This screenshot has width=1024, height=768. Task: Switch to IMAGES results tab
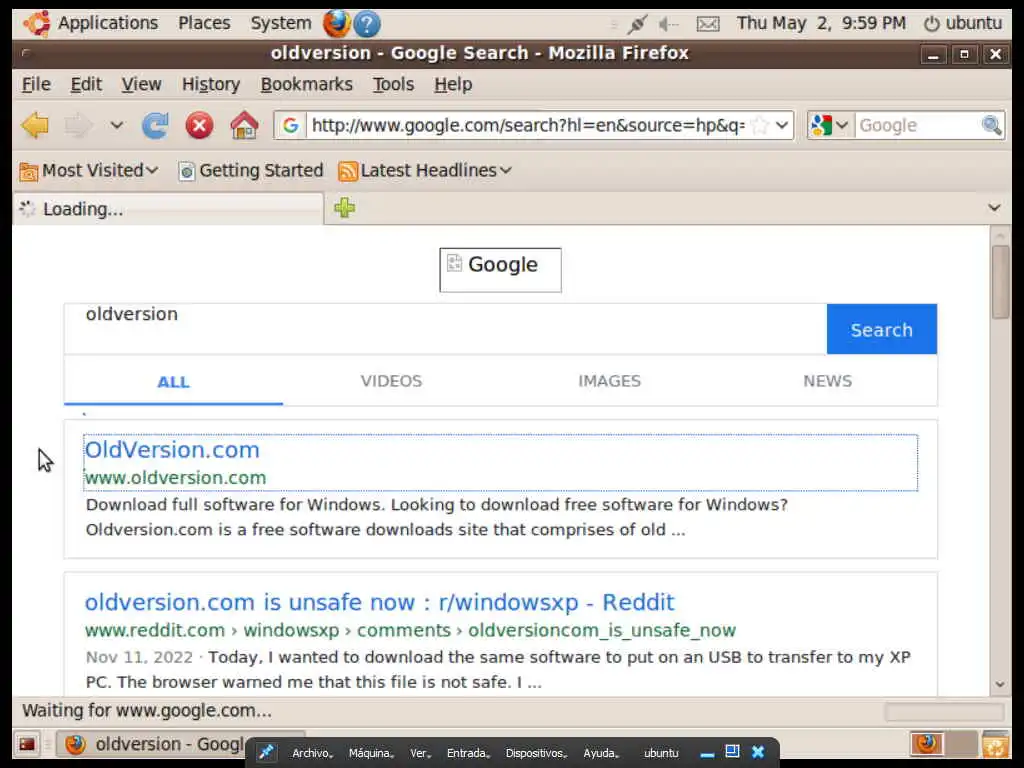(609, 381)
